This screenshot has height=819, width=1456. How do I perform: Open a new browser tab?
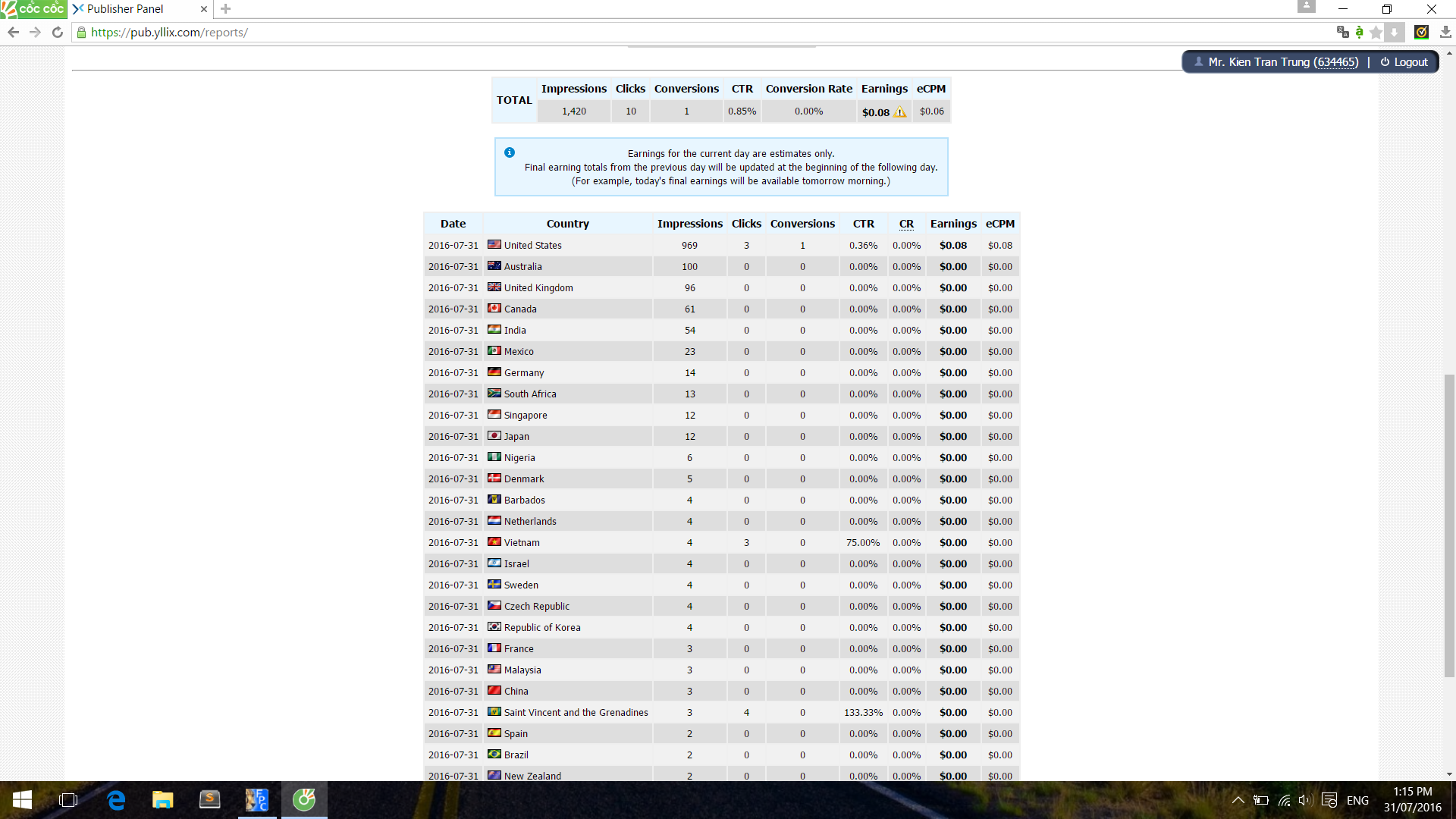coord(225,9)
